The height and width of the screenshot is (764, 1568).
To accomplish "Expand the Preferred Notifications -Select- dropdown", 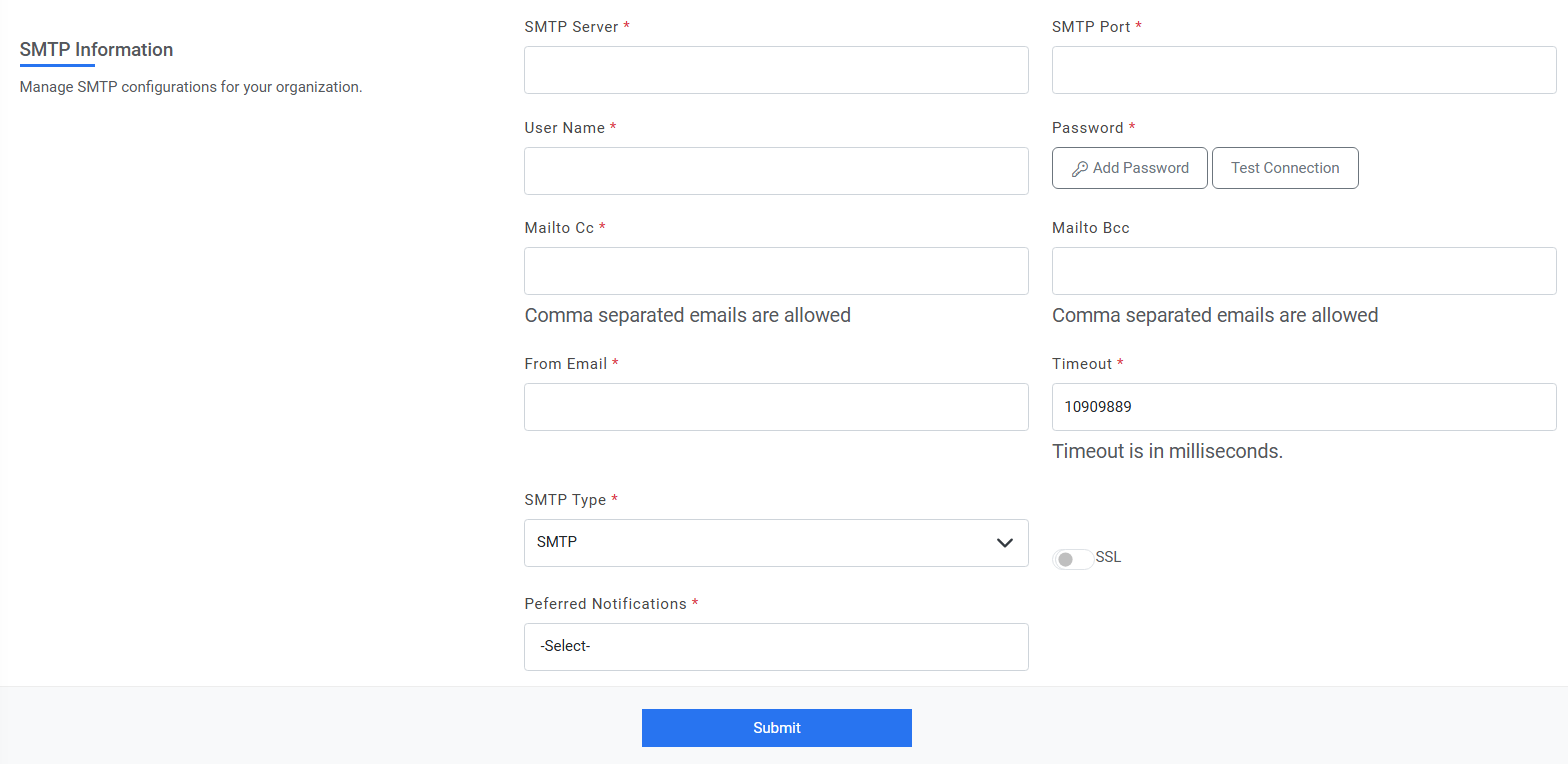I will tap(775, 647).
